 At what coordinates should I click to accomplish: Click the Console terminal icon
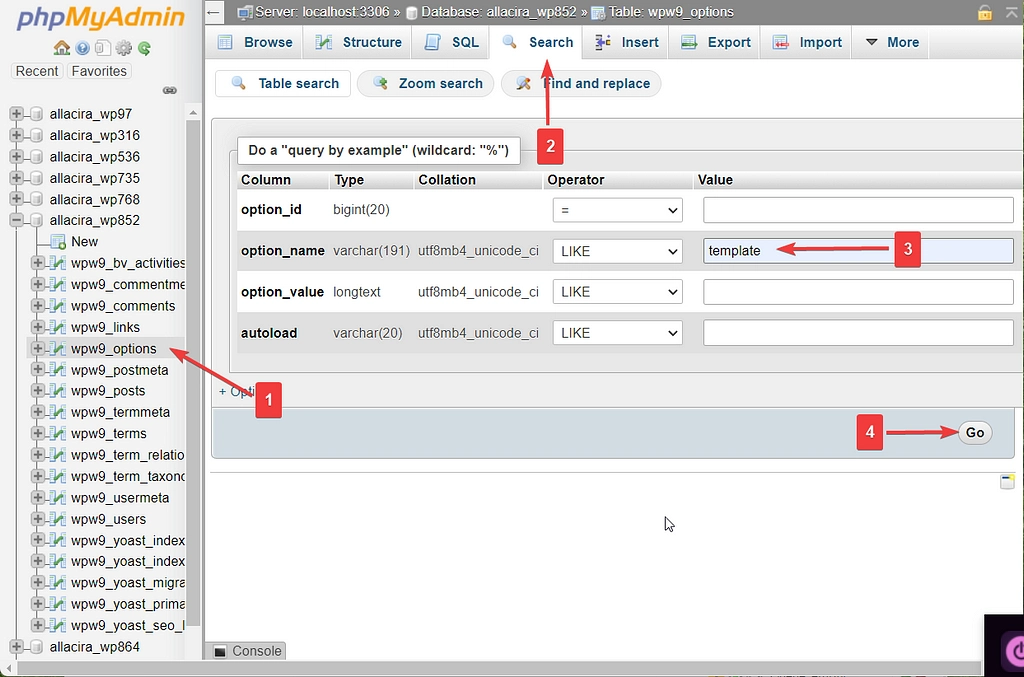point(221,651)
